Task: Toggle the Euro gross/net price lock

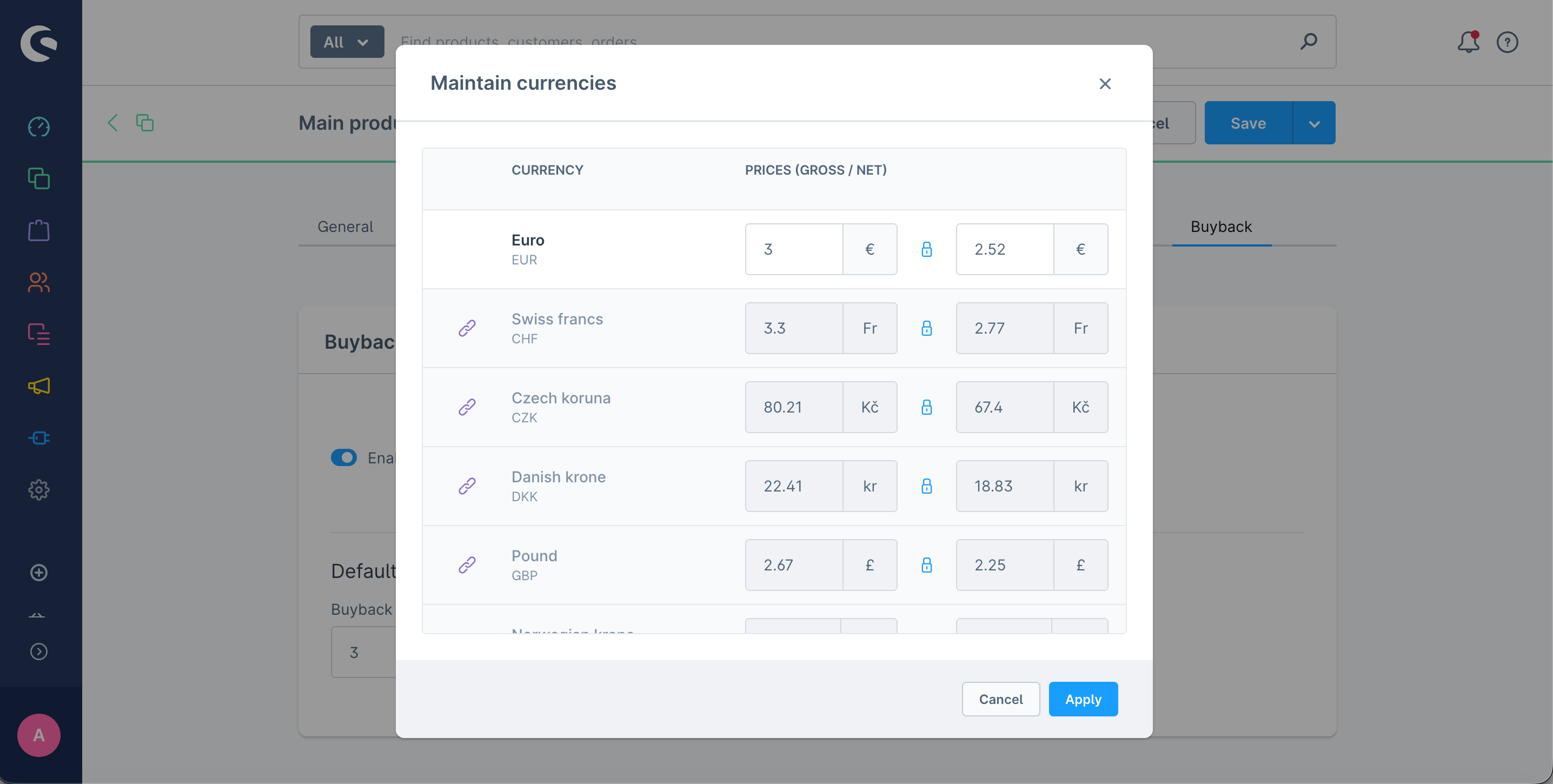Action: [x=927, y=249]
